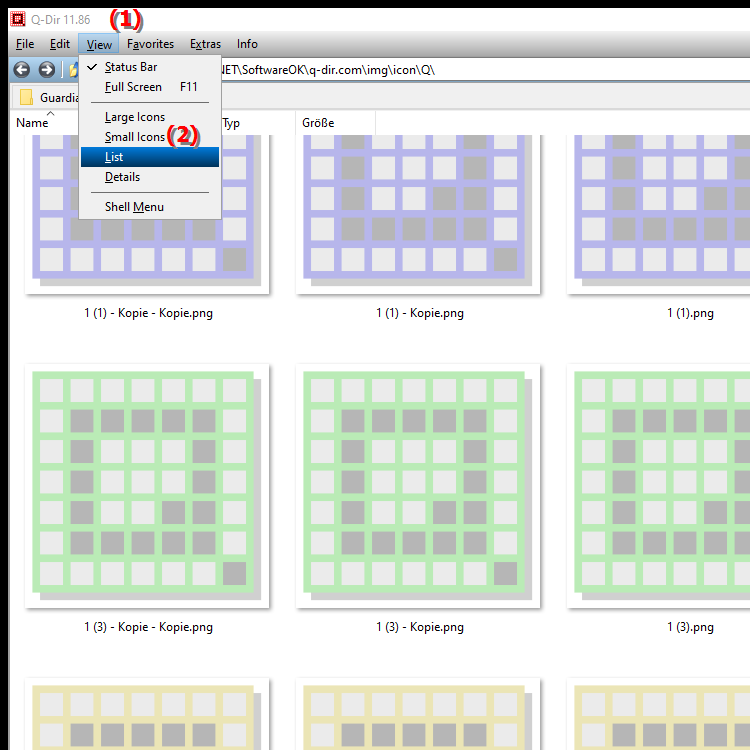Click file name 1 (3) - Kopie.png
Viewport: 750px width, 750px height.
coord(420,627)
